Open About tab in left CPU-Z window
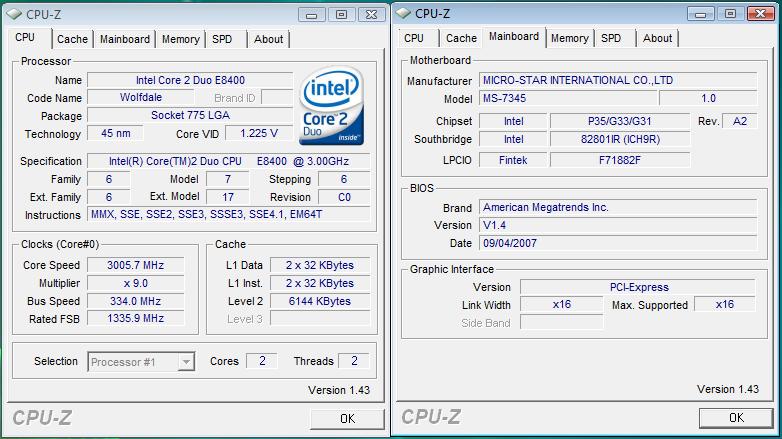The width and height of the screenshot is (782, 439). [268, 39]
